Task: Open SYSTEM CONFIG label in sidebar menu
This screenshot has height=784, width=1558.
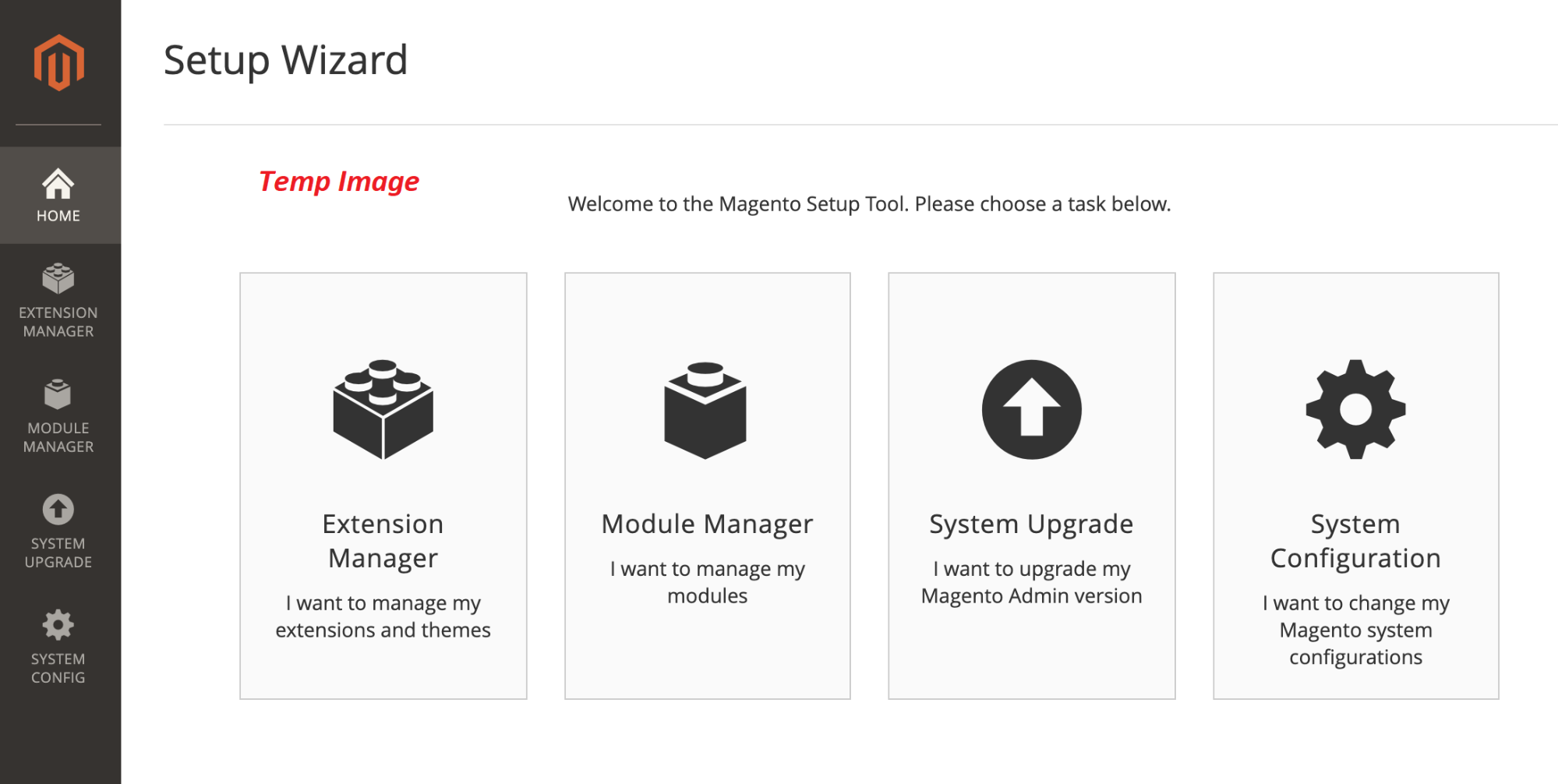Action: (x=58, y=668)
